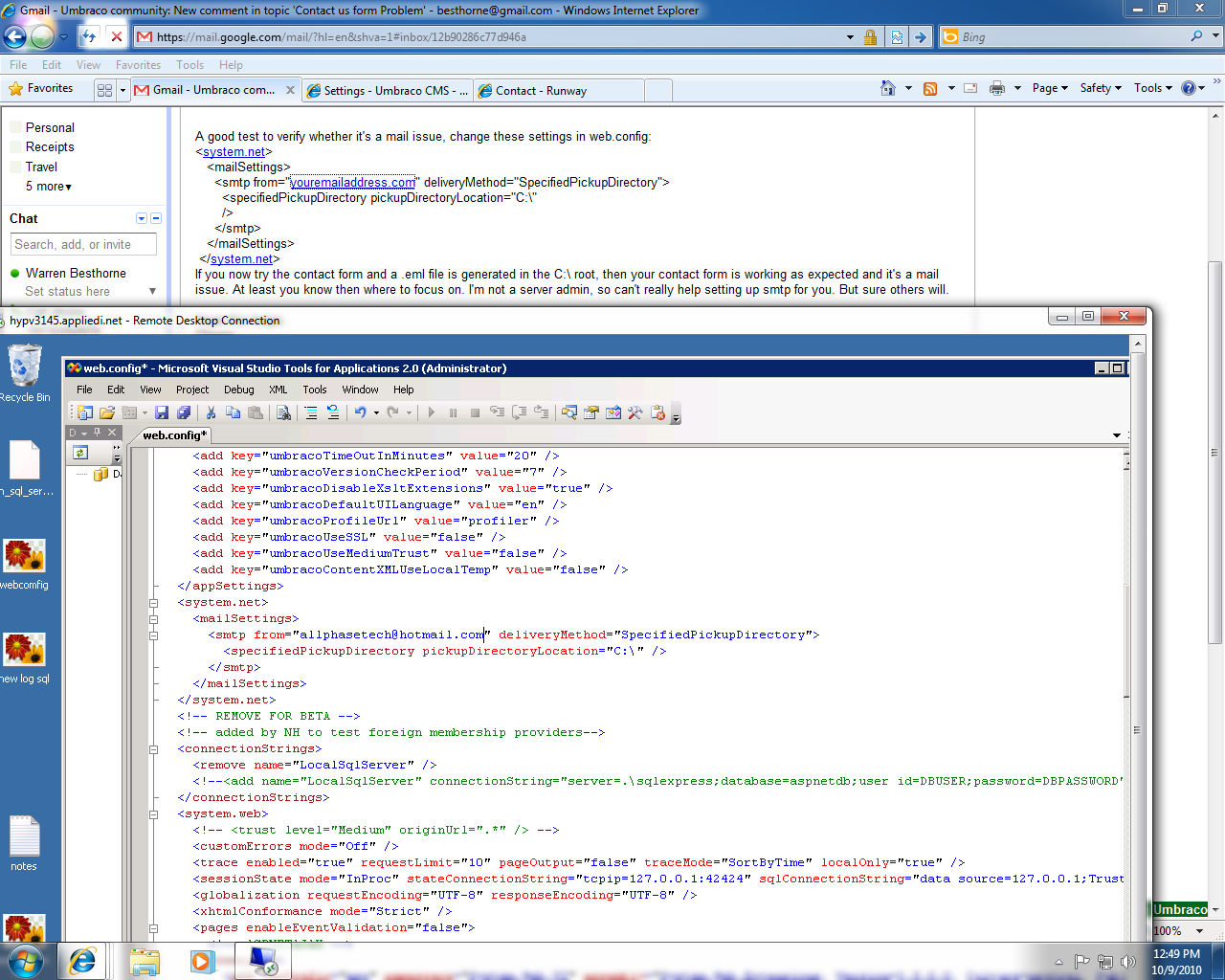This screenshot has width=1225, height=980.
Task: Undo last edit in Visual Studio
Action: click(x=361, y=412)
